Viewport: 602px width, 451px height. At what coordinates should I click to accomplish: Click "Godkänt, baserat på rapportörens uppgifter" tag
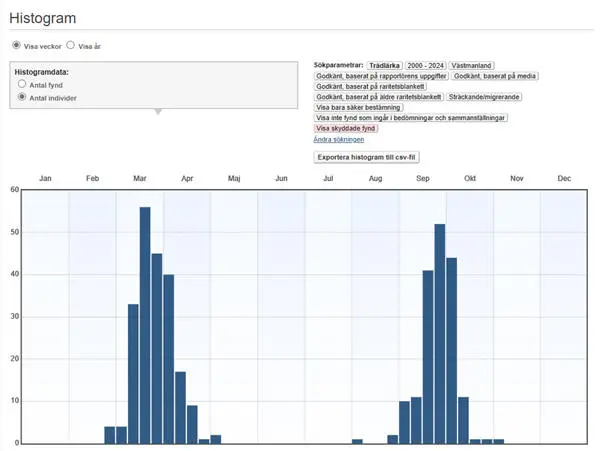tap(380, 76)
